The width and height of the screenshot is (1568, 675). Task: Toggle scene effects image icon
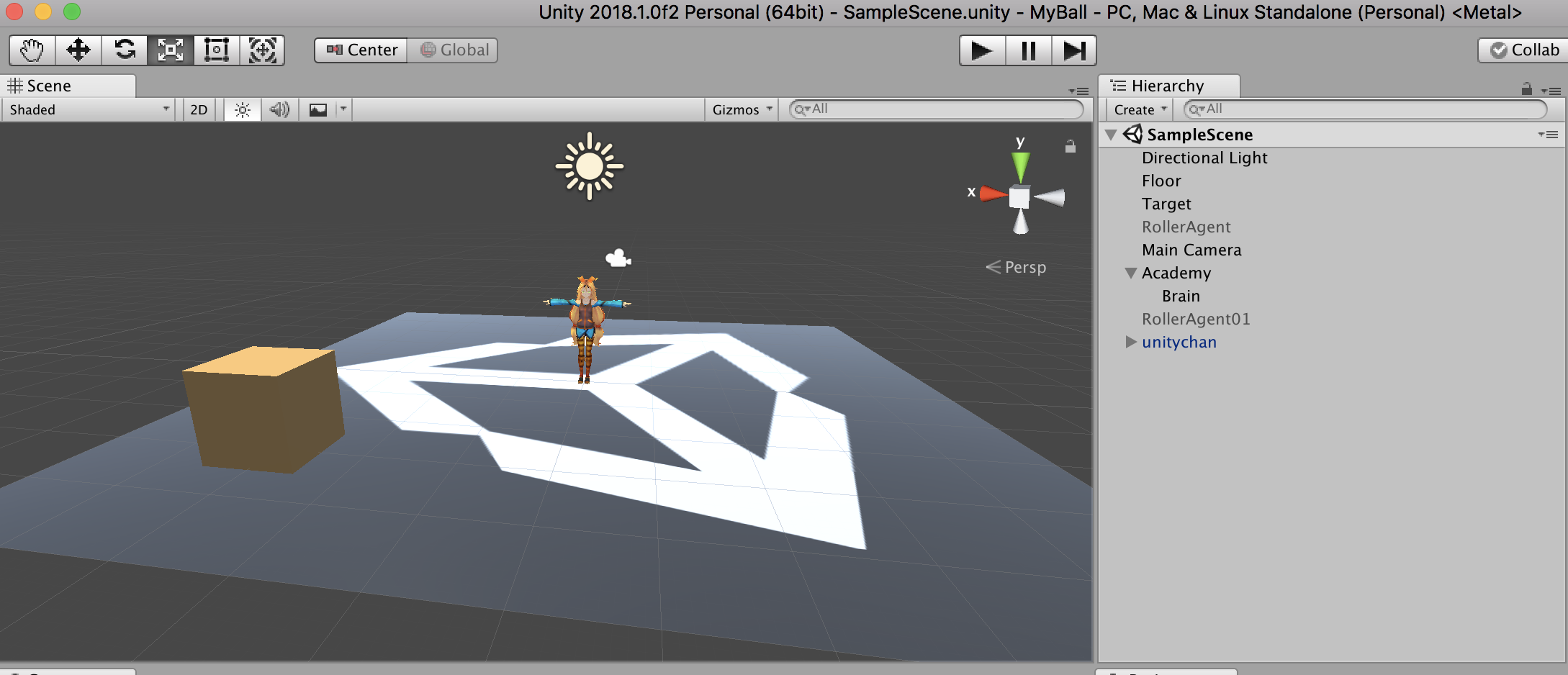[317, 109]
